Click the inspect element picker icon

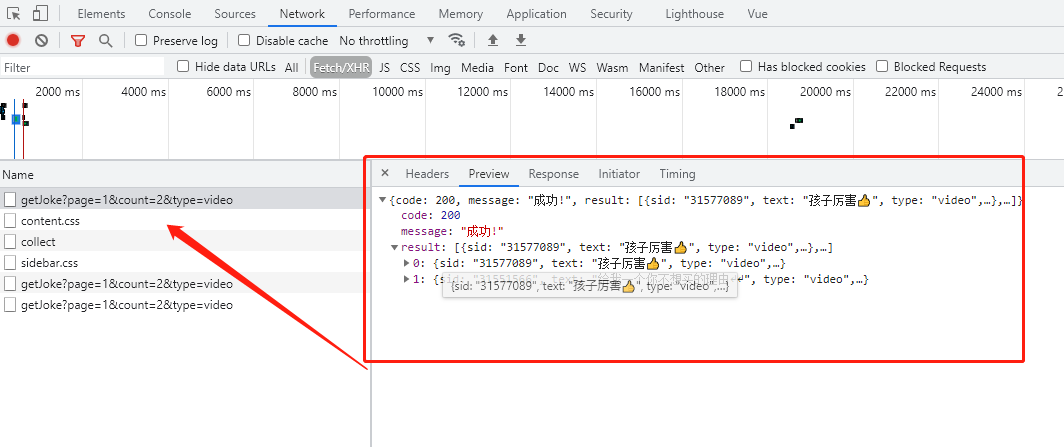tap(15, 14)
